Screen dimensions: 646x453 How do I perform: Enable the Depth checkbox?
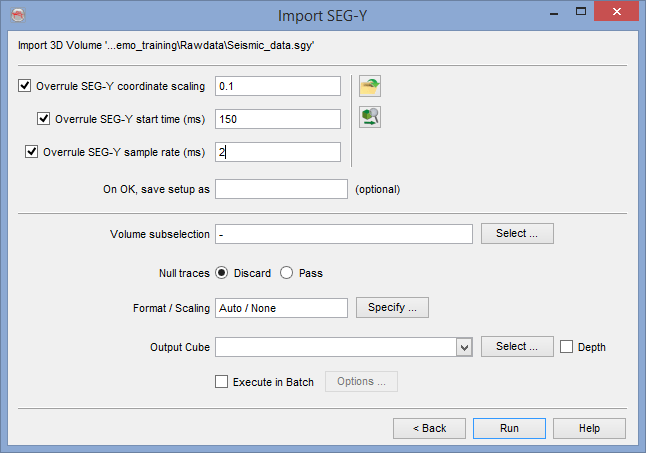(x=567, y=347)
